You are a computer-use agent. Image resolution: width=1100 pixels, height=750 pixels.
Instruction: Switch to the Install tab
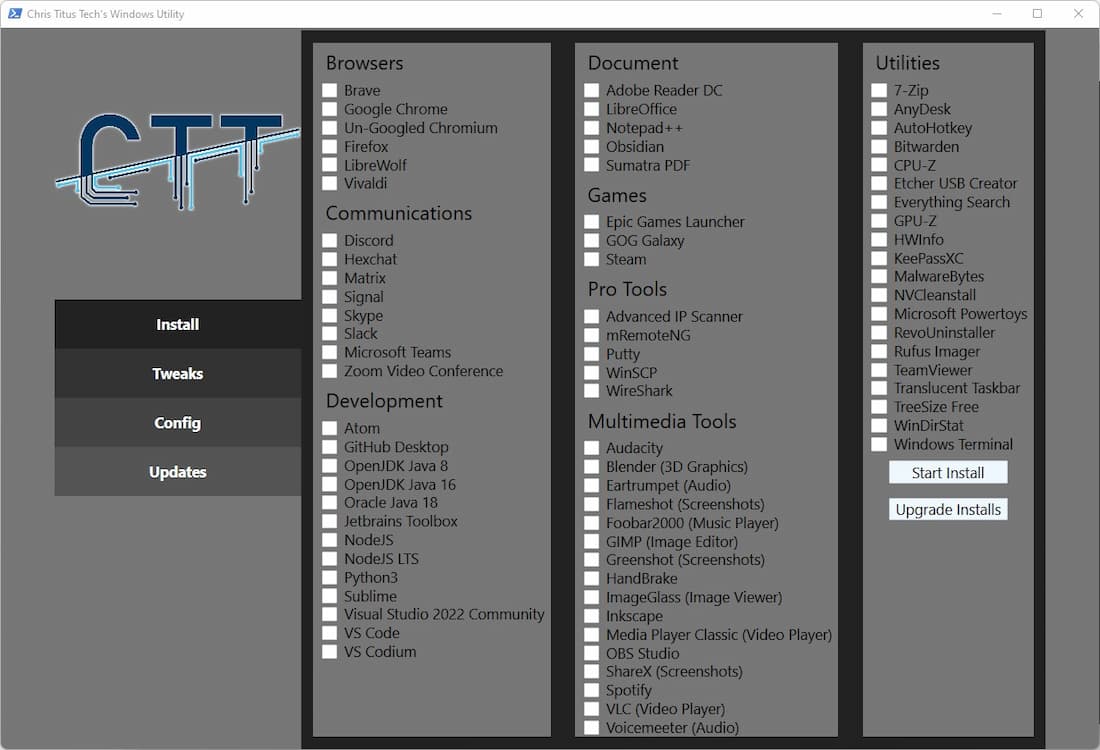click(178, 324)
